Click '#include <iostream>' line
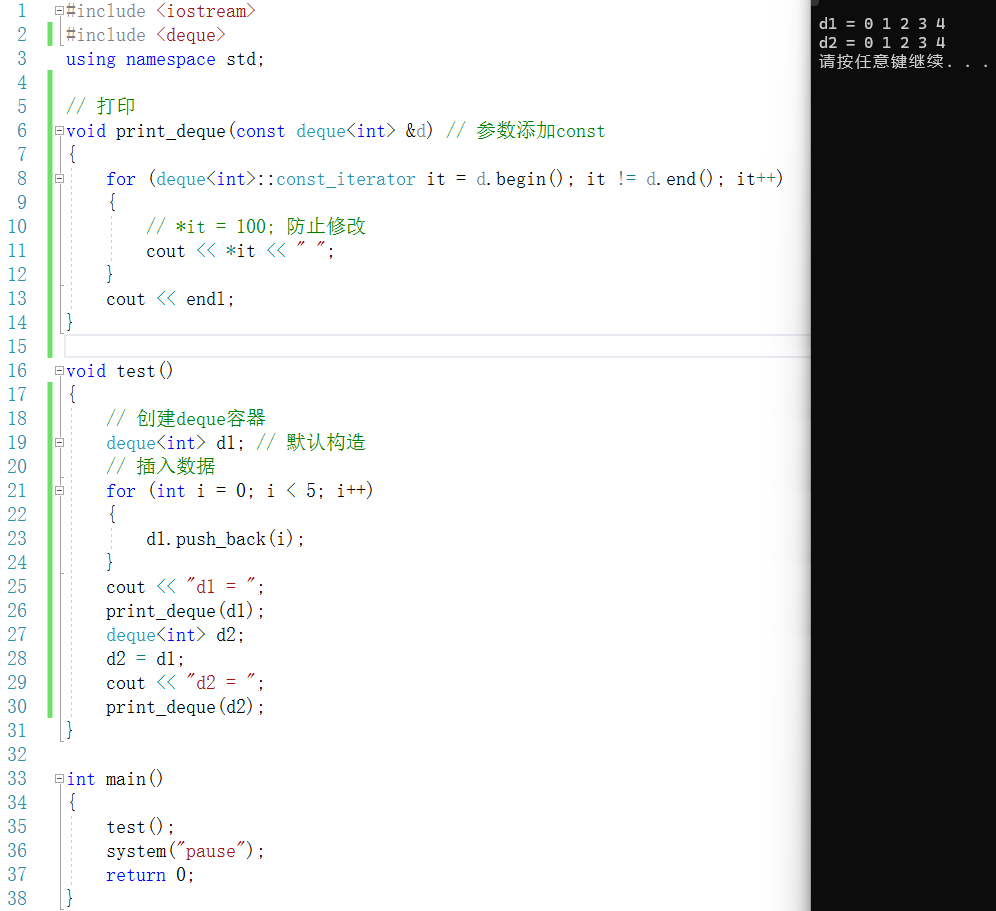996x911 pixels. coord(161,11)
